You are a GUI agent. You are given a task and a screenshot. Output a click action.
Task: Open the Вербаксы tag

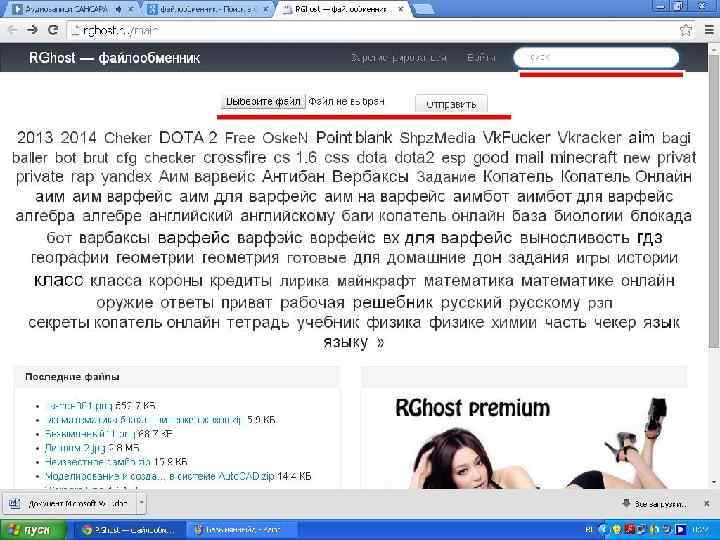pos(371,176)
